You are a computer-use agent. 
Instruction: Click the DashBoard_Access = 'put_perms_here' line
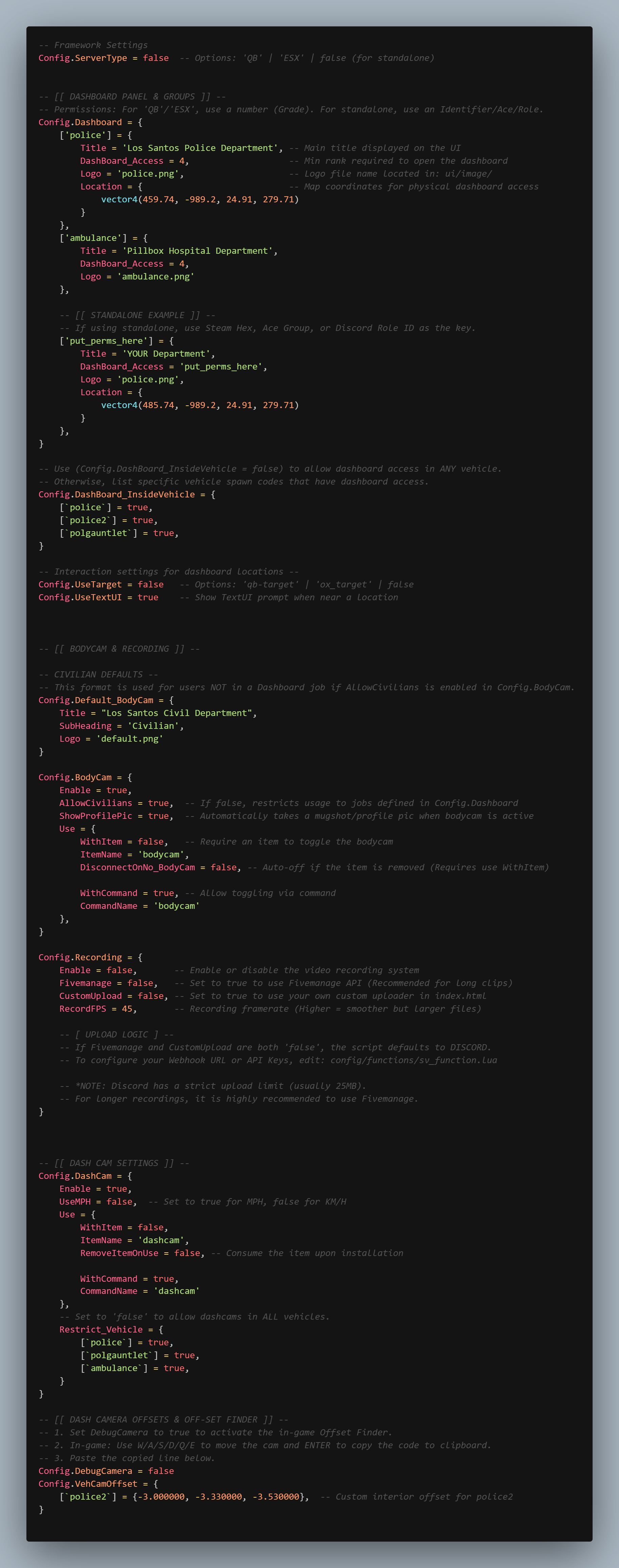point(174,366)
